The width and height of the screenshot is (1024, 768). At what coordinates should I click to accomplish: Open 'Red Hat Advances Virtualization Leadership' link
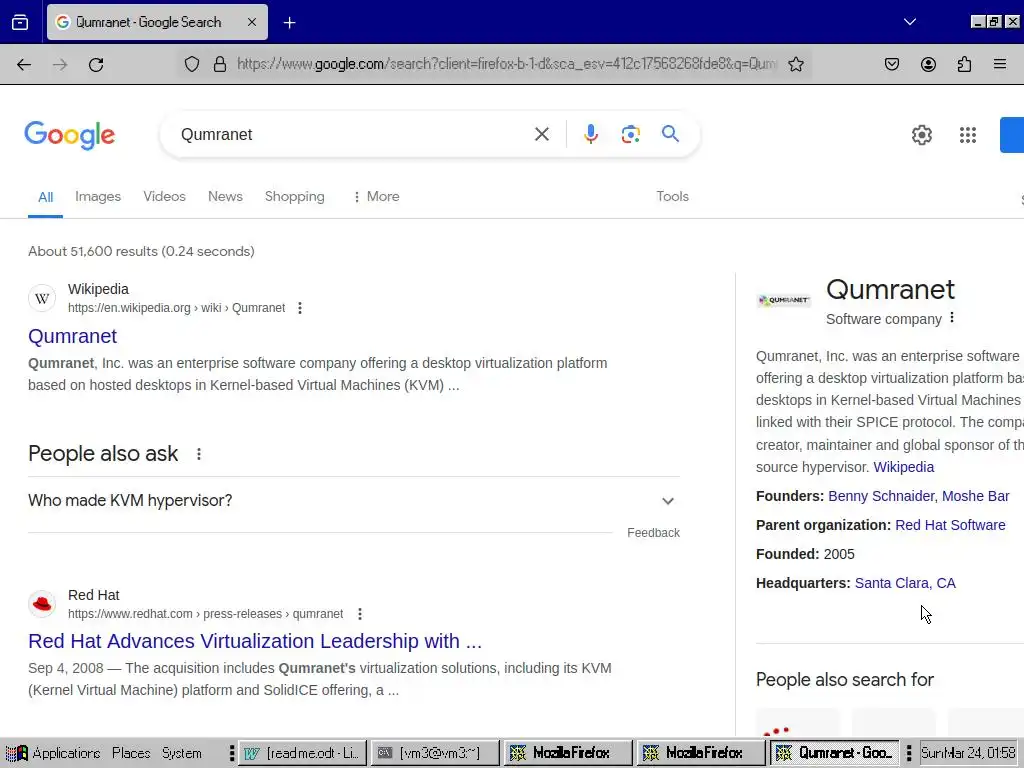255,641
